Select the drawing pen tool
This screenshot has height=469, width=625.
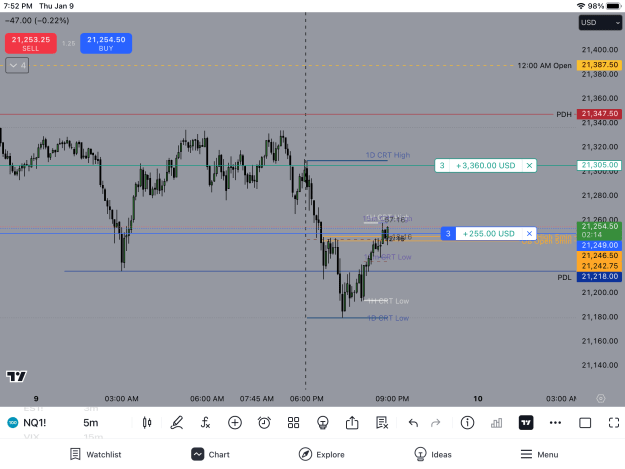point(177,423)
